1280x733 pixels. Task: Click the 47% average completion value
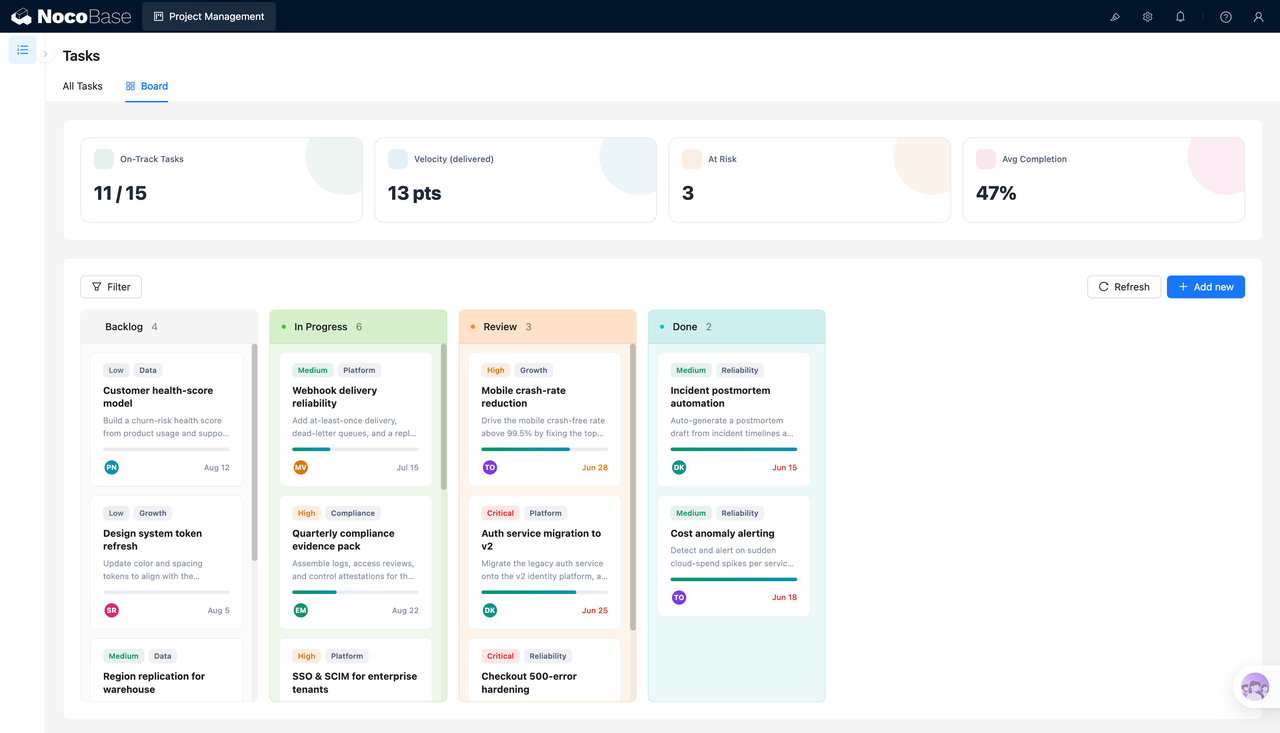point(996,193)
